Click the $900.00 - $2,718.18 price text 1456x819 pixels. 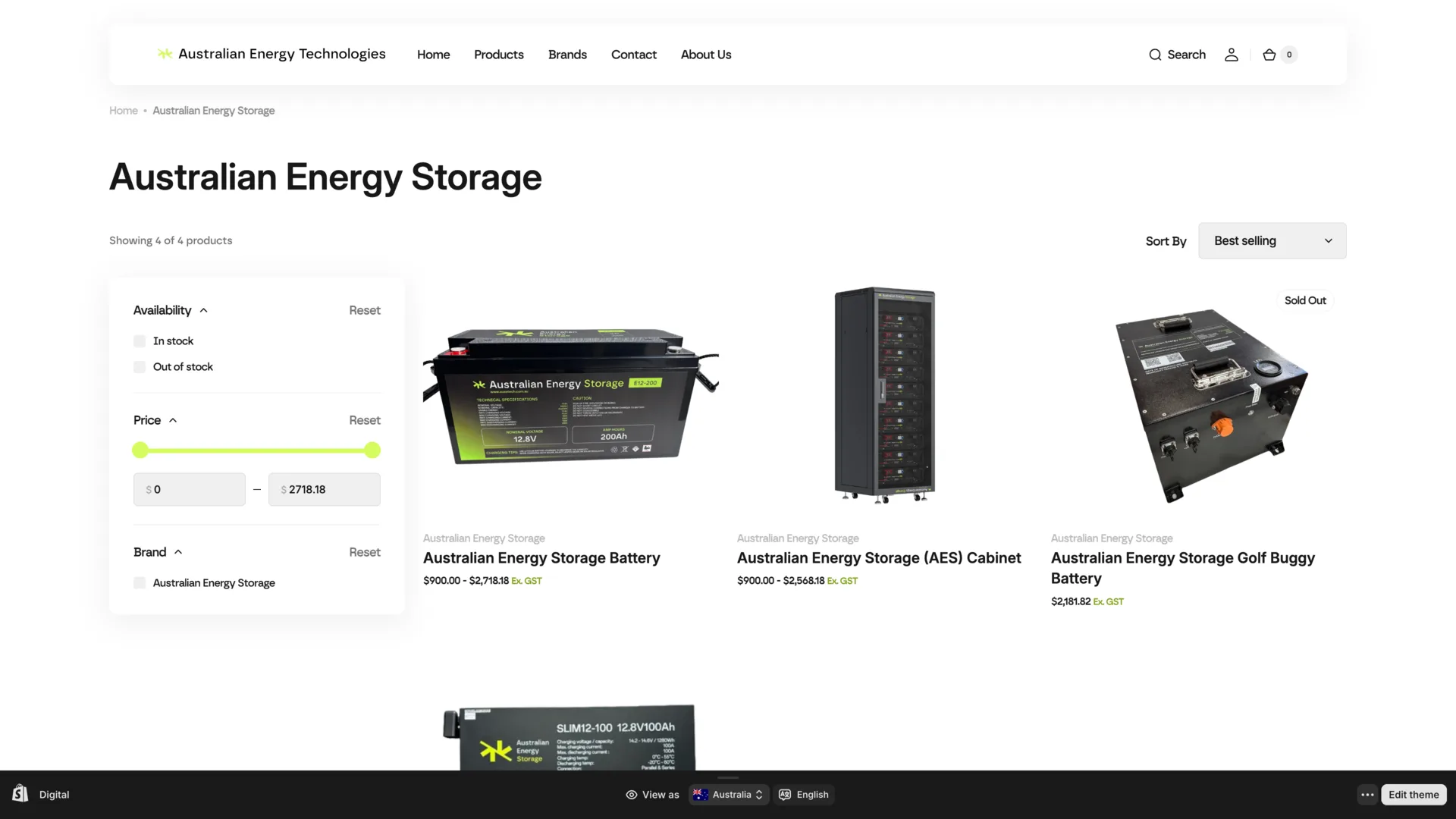pos(466,581)
